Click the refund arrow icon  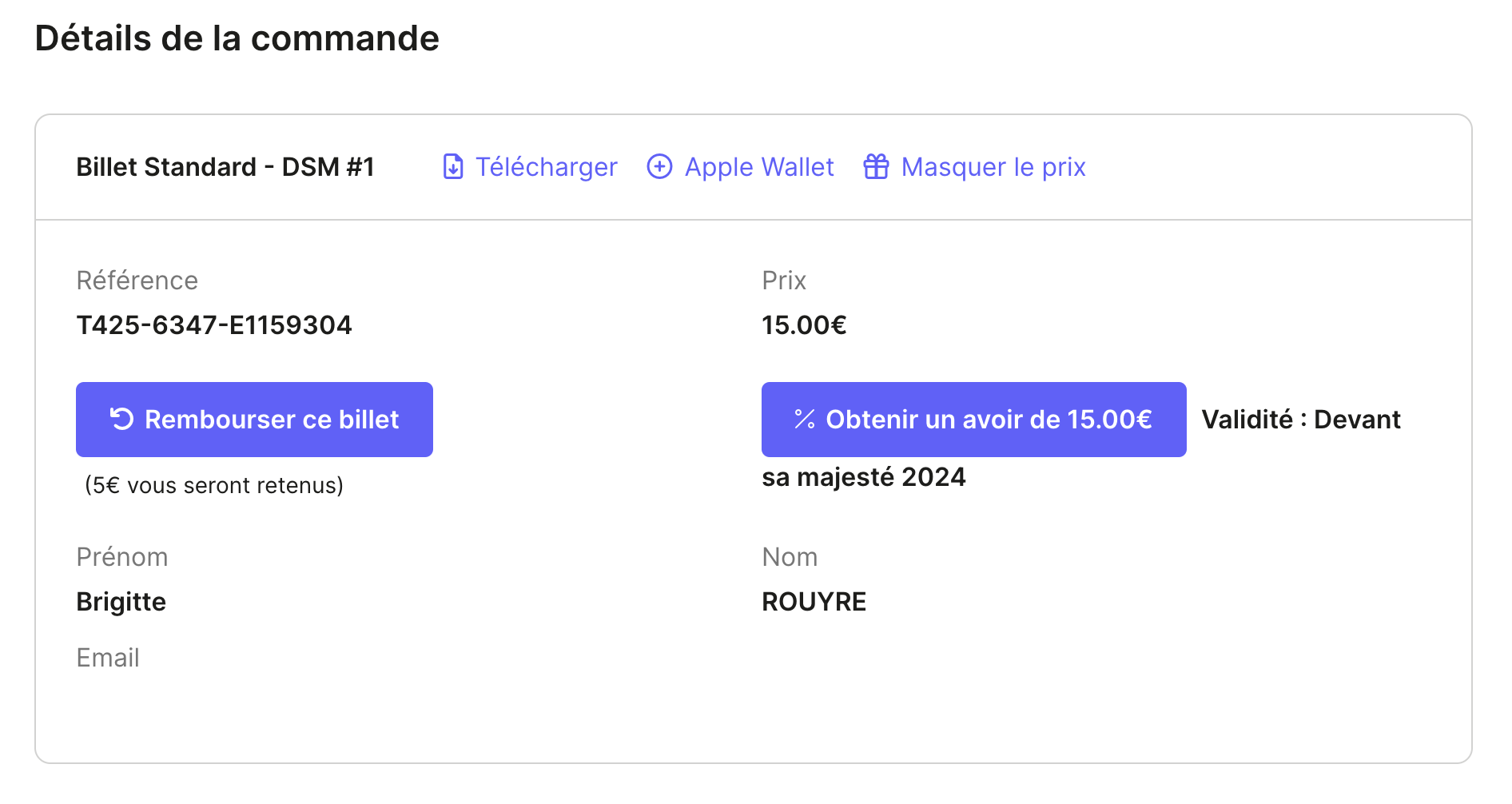tap(121, 419)
